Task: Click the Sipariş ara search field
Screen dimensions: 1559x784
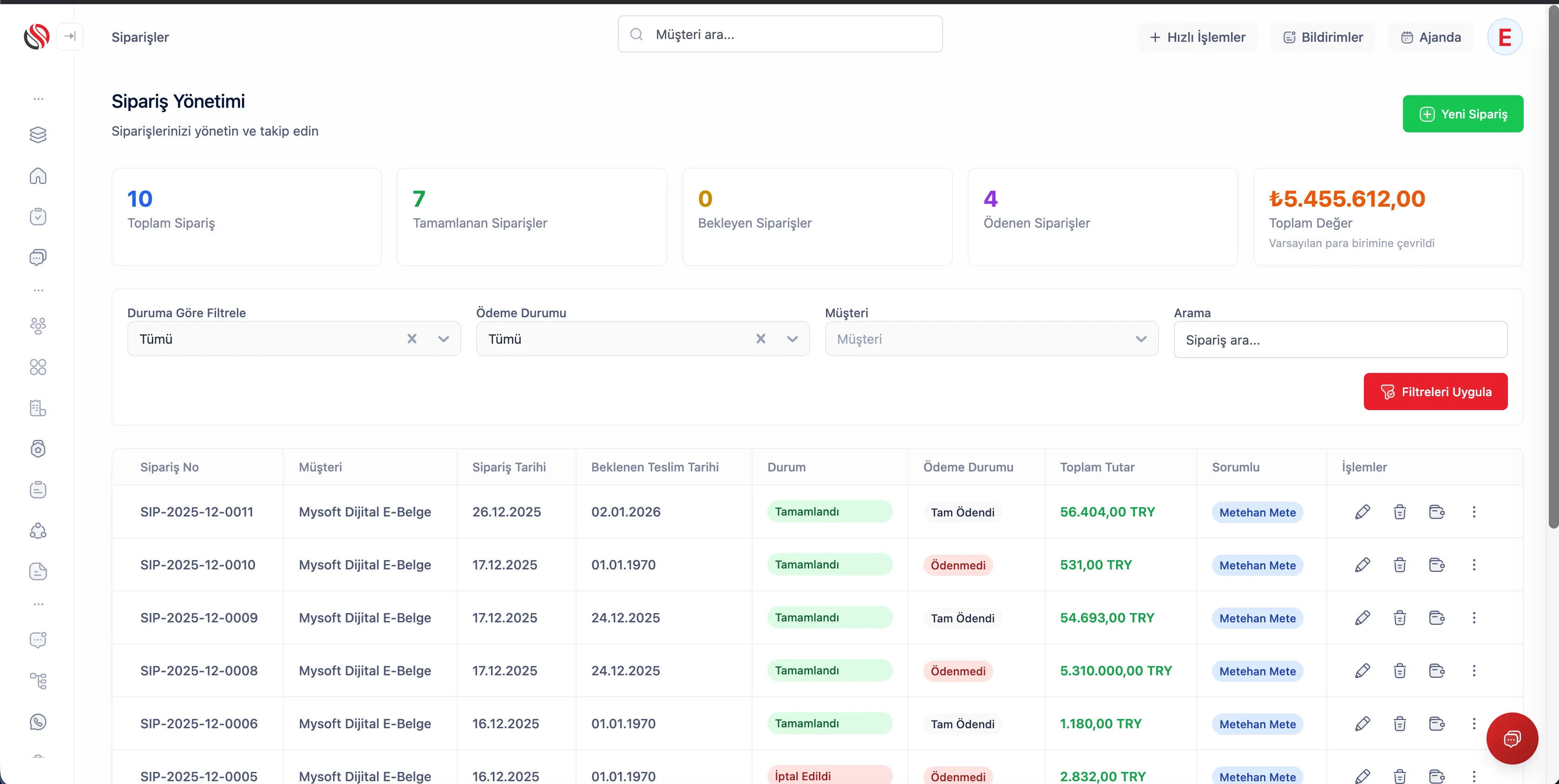Action: click(1340, 340)
